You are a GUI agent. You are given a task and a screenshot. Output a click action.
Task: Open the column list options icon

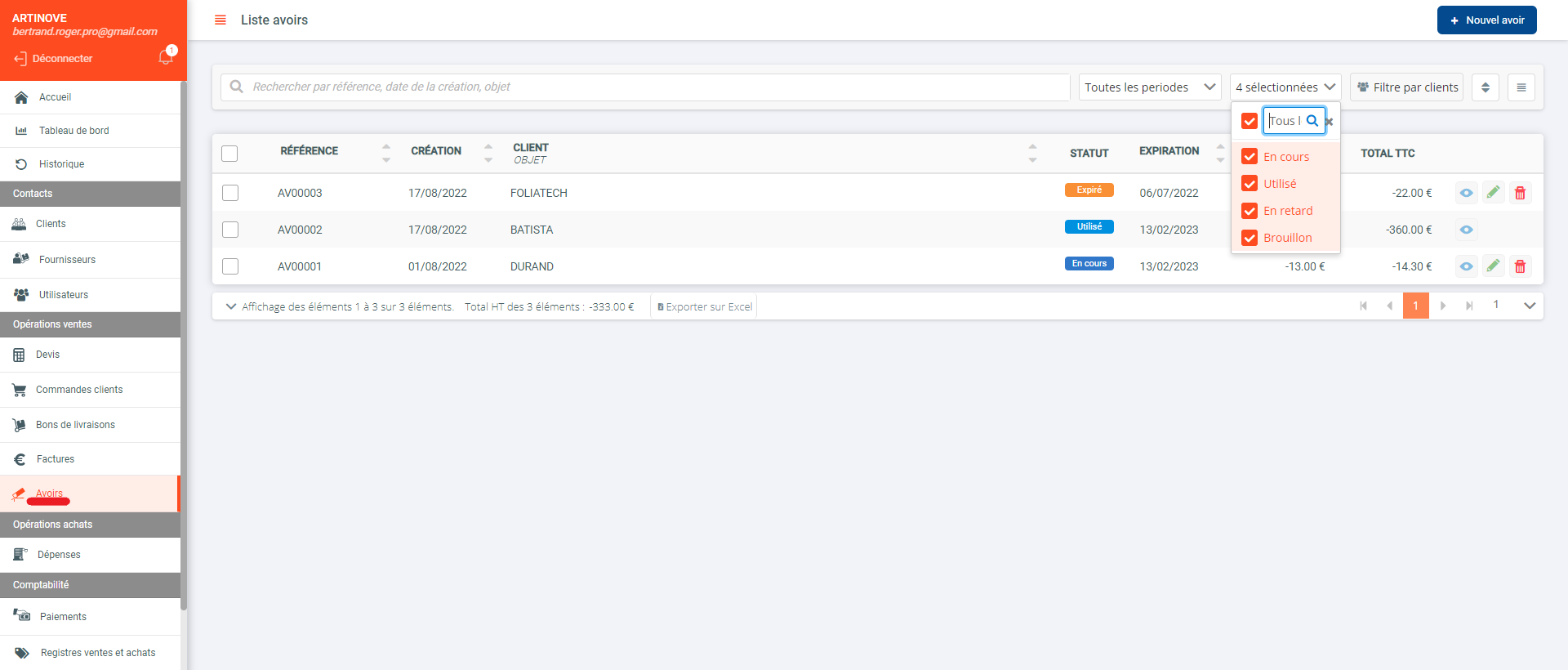1521,87
